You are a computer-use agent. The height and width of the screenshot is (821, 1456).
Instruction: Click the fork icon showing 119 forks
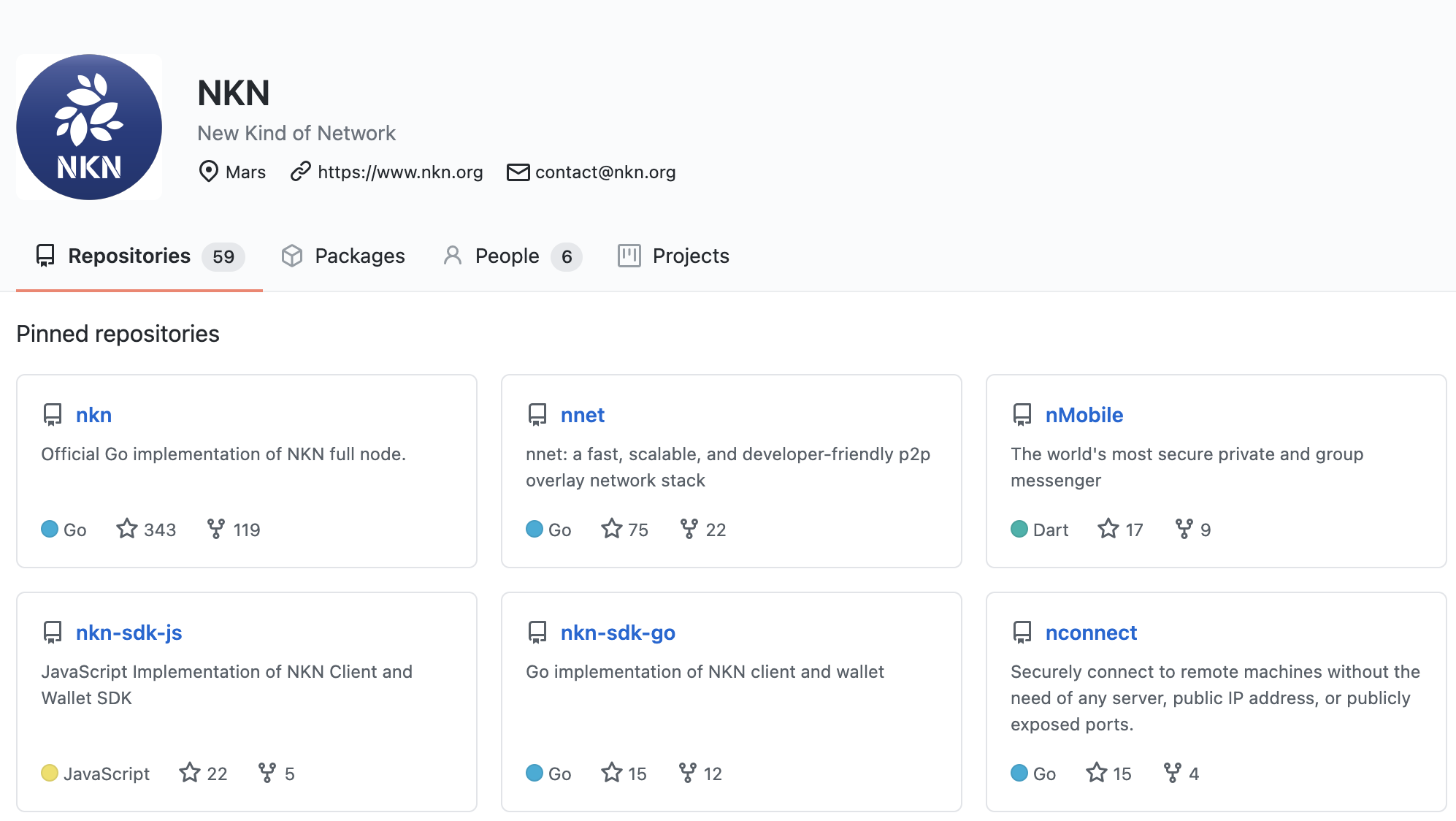tap(216, 529)
